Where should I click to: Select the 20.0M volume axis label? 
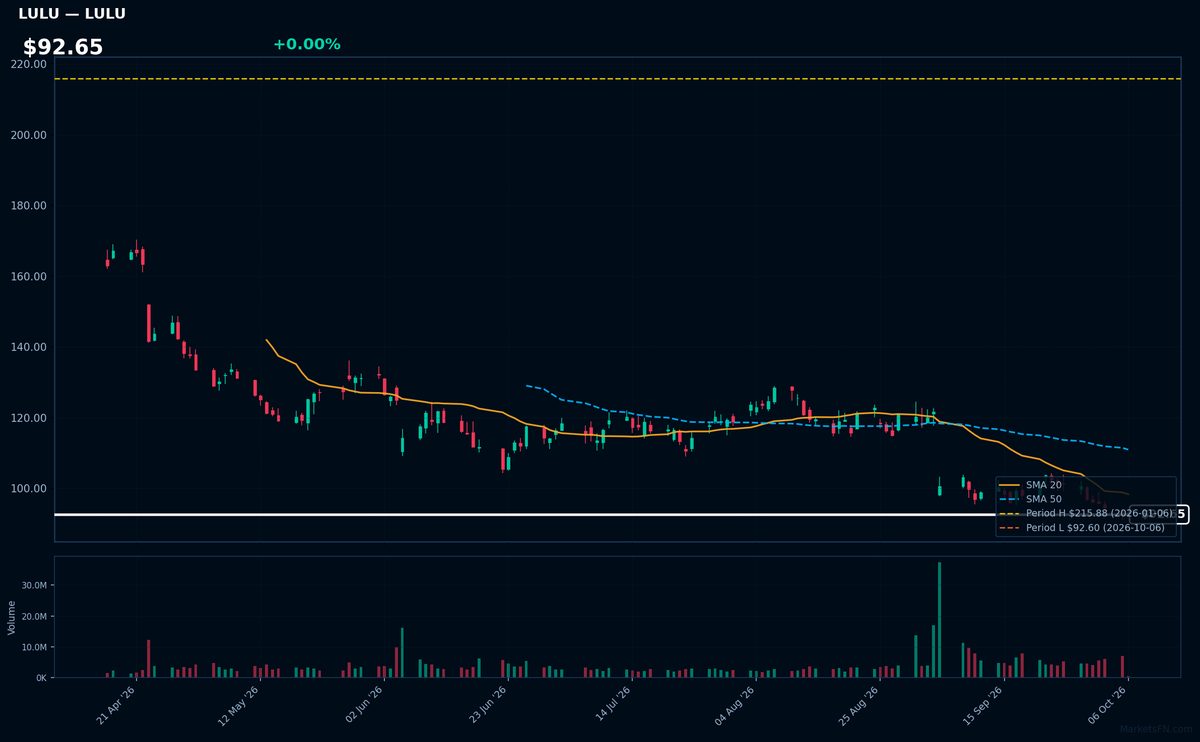tap(34, 617)
